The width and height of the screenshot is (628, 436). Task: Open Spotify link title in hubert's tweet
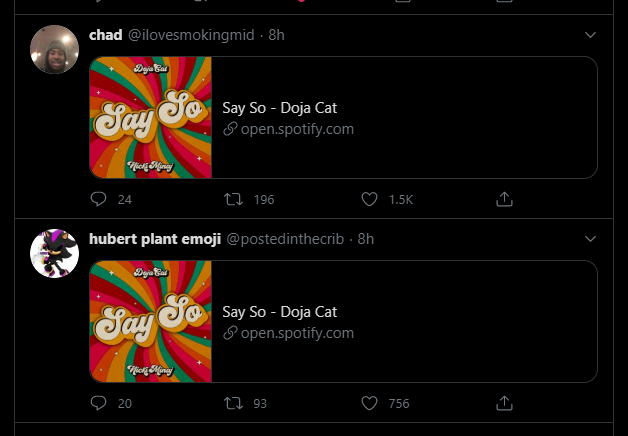coord(279,312)
